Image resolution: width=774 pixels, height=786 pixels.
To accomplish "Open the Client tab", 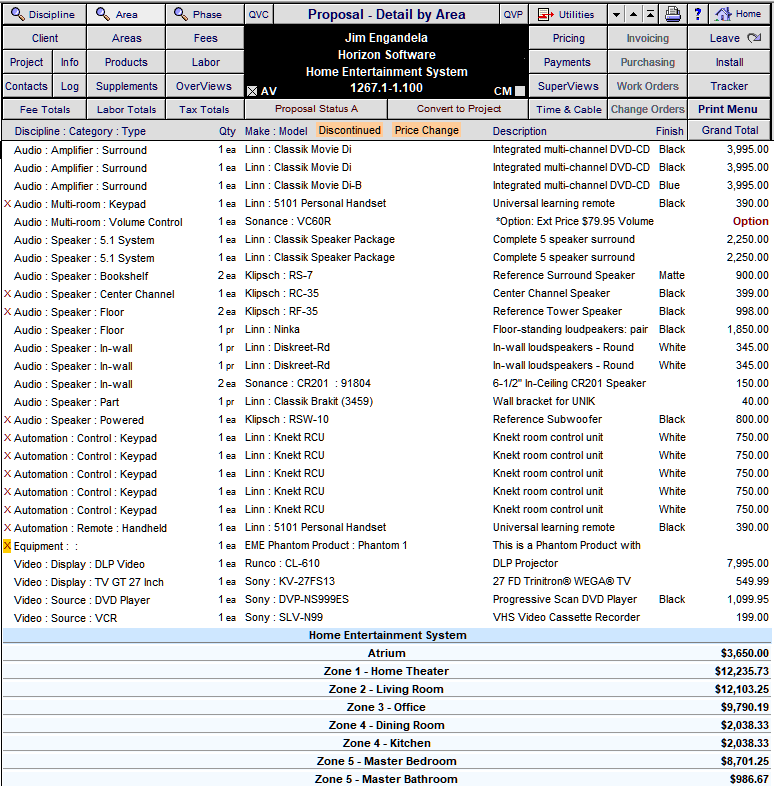I will [x=45, y=38].
